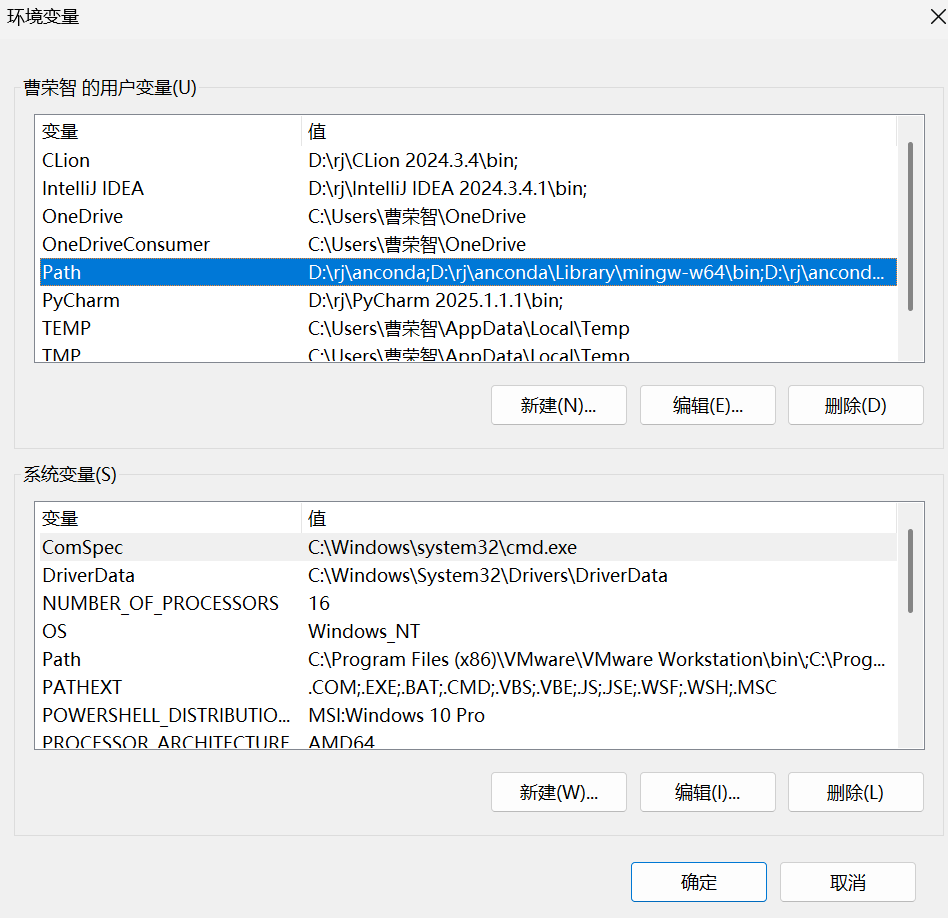Click the 变量 column header in user variables

coord(170,131)
